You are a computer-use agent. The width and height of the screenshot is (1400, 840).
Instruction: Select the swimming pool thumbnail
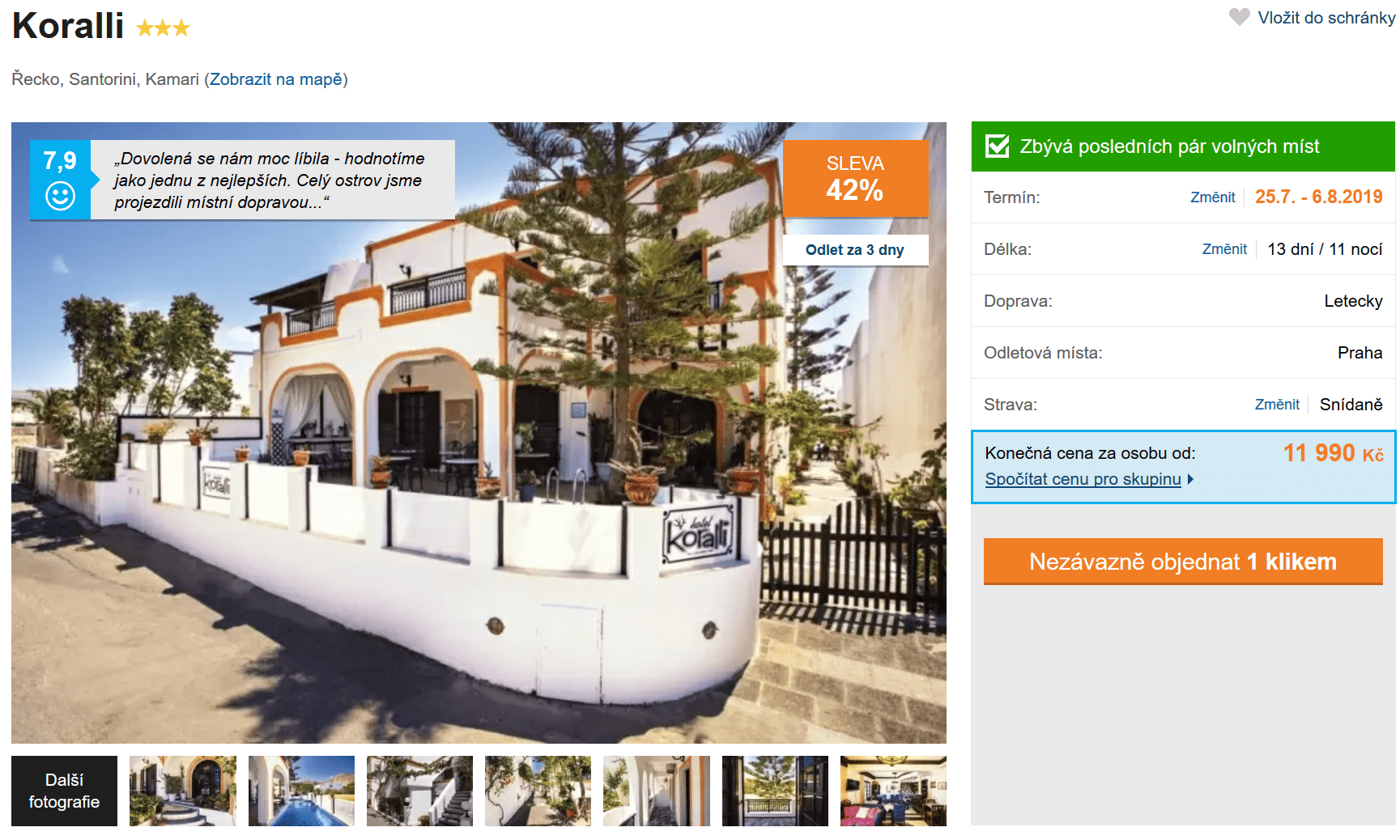(x=301, y=791)
